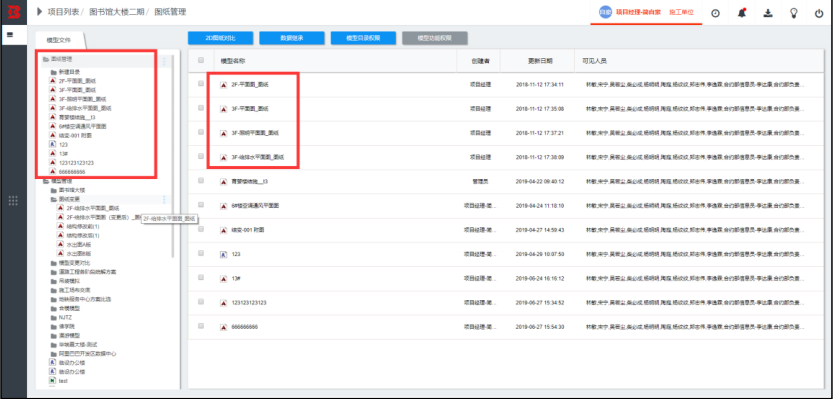833x399 pixels.
Task: Select the 模型文件 tab
Action: click(x=58, y=40)
